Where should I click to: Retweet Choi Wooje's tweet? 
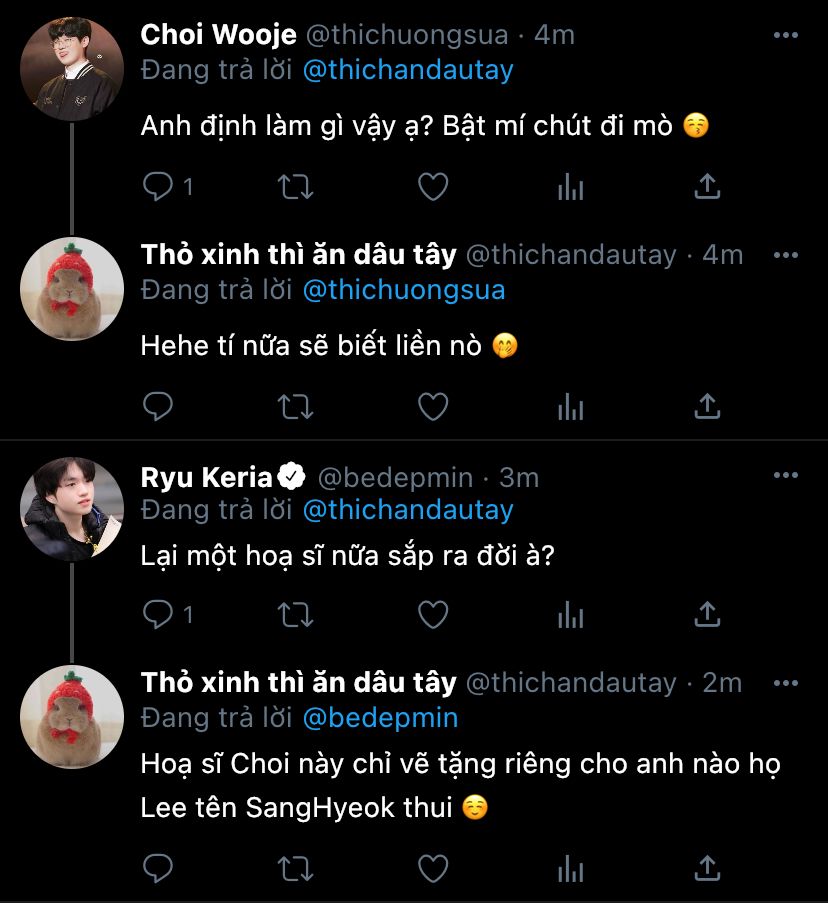point(296,186)
